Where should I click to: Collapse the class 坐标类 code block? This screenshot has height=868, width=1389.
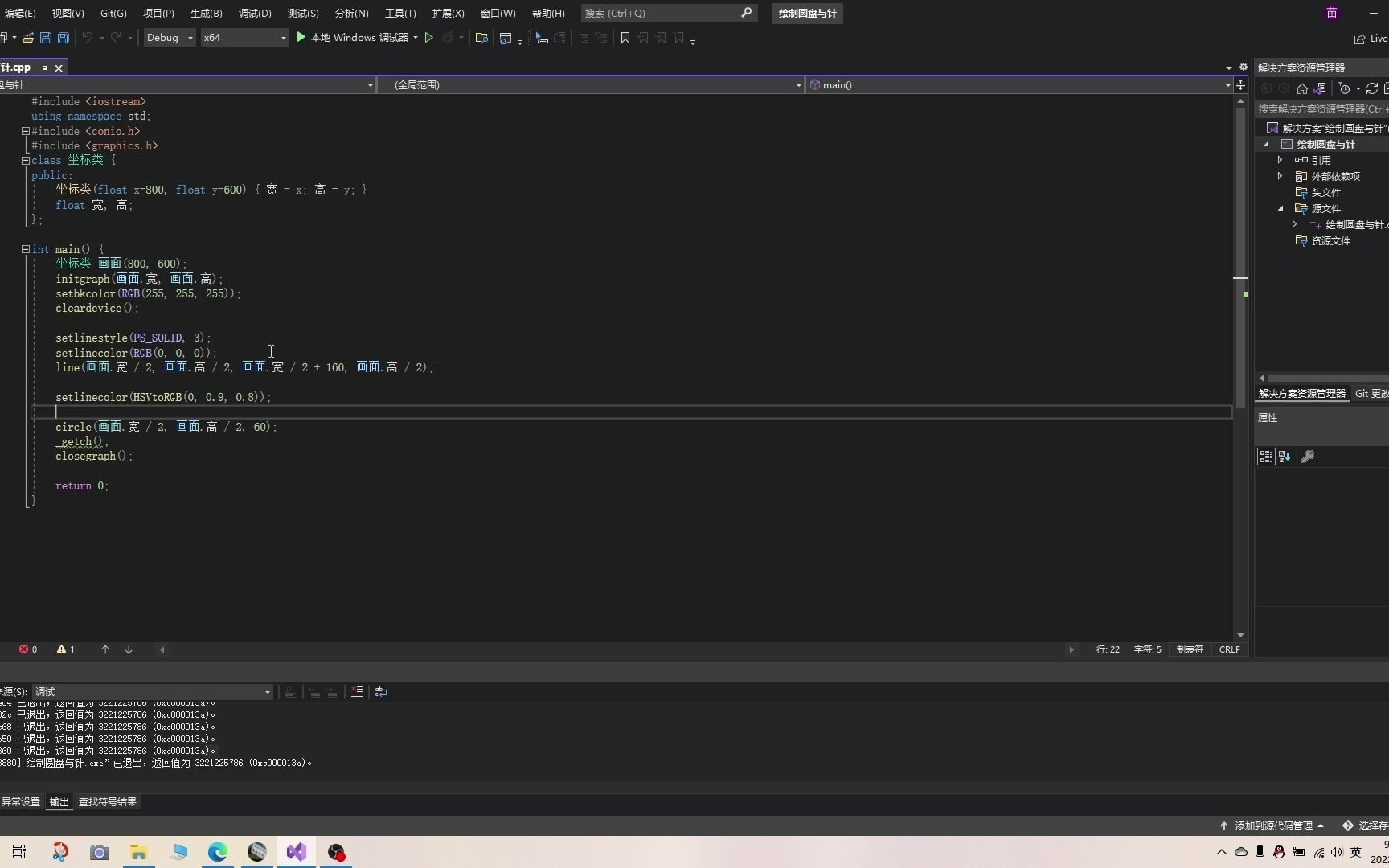26,160
